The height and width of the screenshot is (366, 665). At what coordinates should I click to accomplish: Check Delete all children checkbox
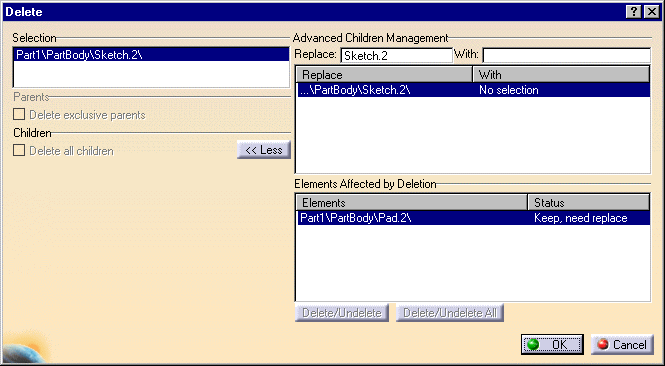pos(19,151)
